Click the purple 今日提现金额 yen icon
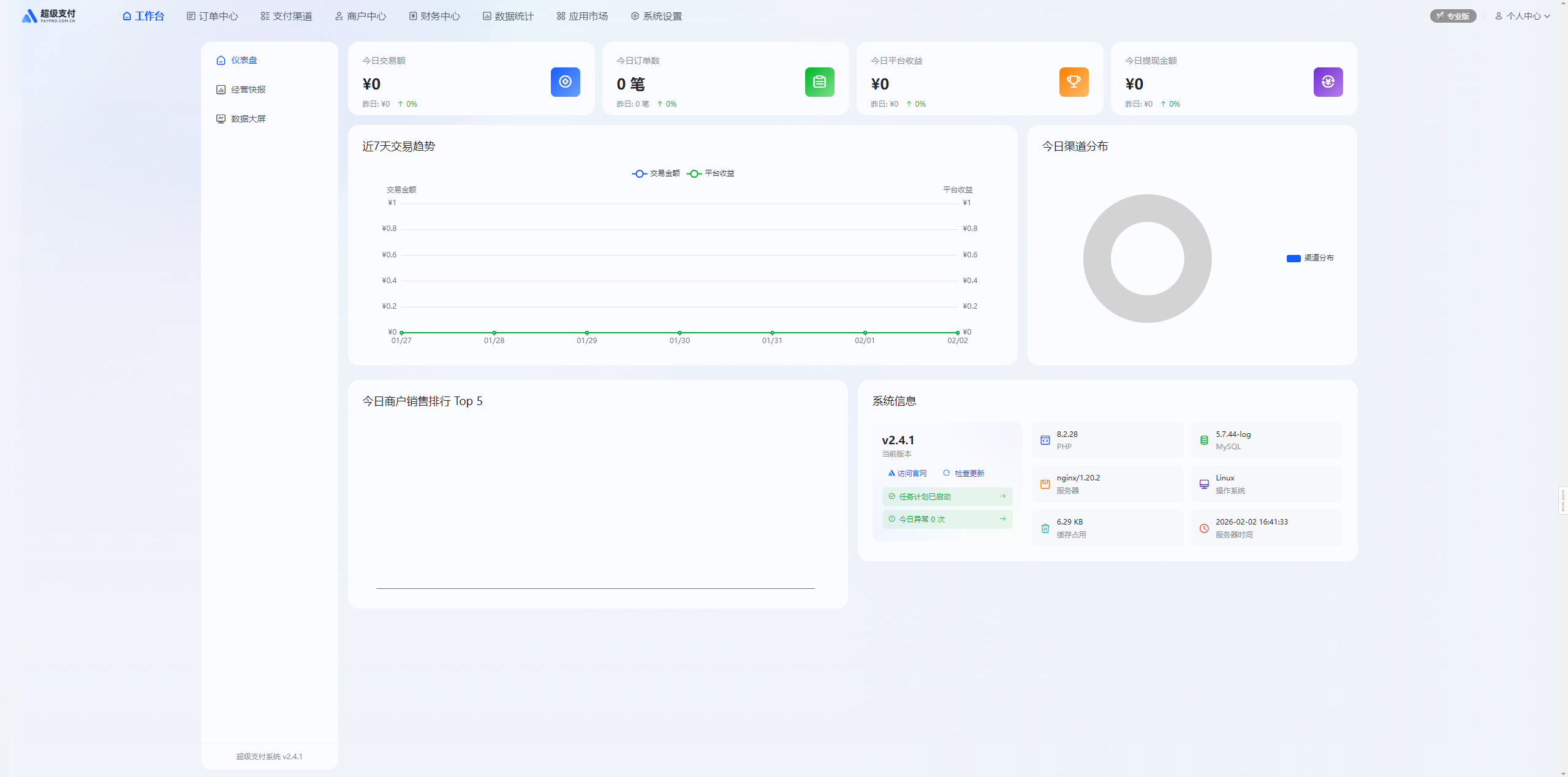 (1328, 82)
